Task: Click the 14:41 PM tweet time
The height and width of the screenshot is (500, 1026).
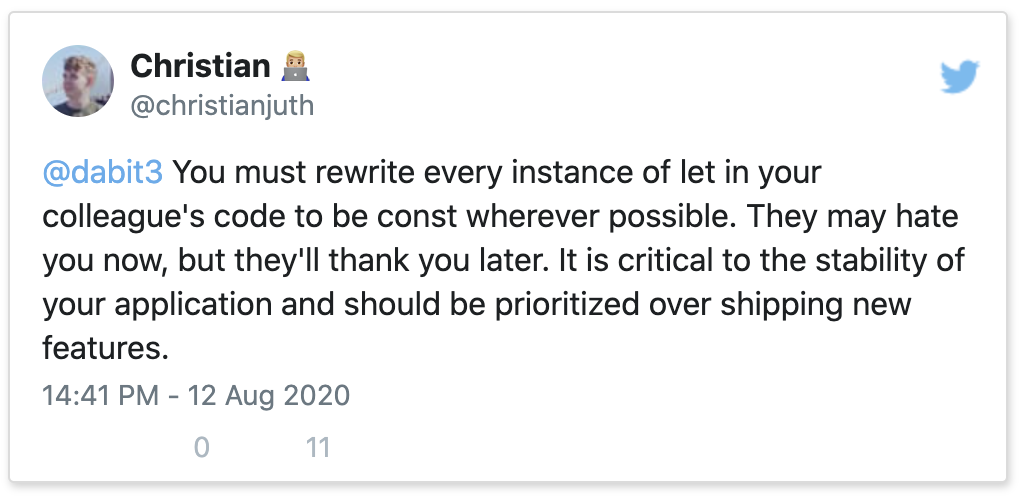Action: [101, 395]
